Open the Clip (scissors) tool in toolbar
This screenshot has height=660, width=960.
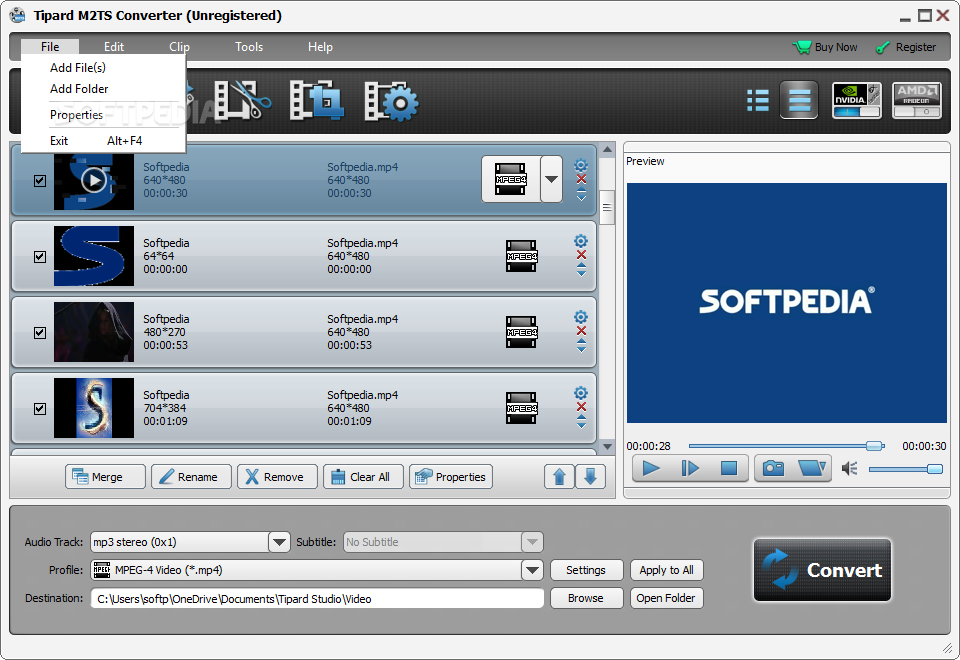pos(243,100)
